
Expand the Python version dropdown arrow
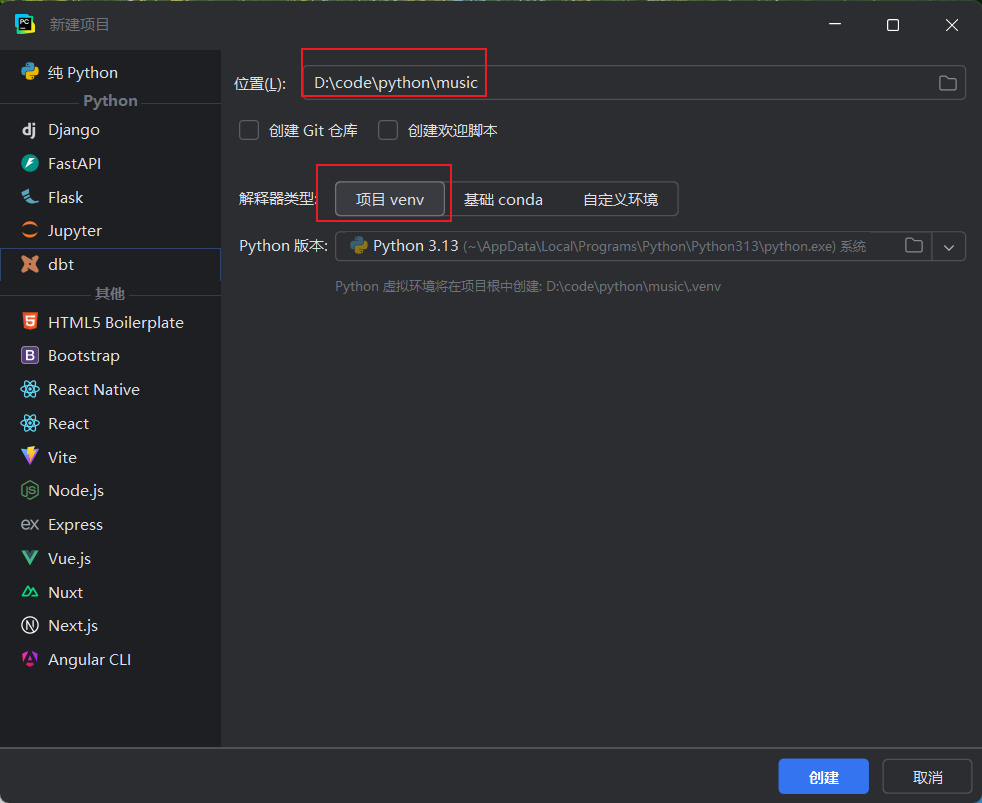[x=949, y=247]
